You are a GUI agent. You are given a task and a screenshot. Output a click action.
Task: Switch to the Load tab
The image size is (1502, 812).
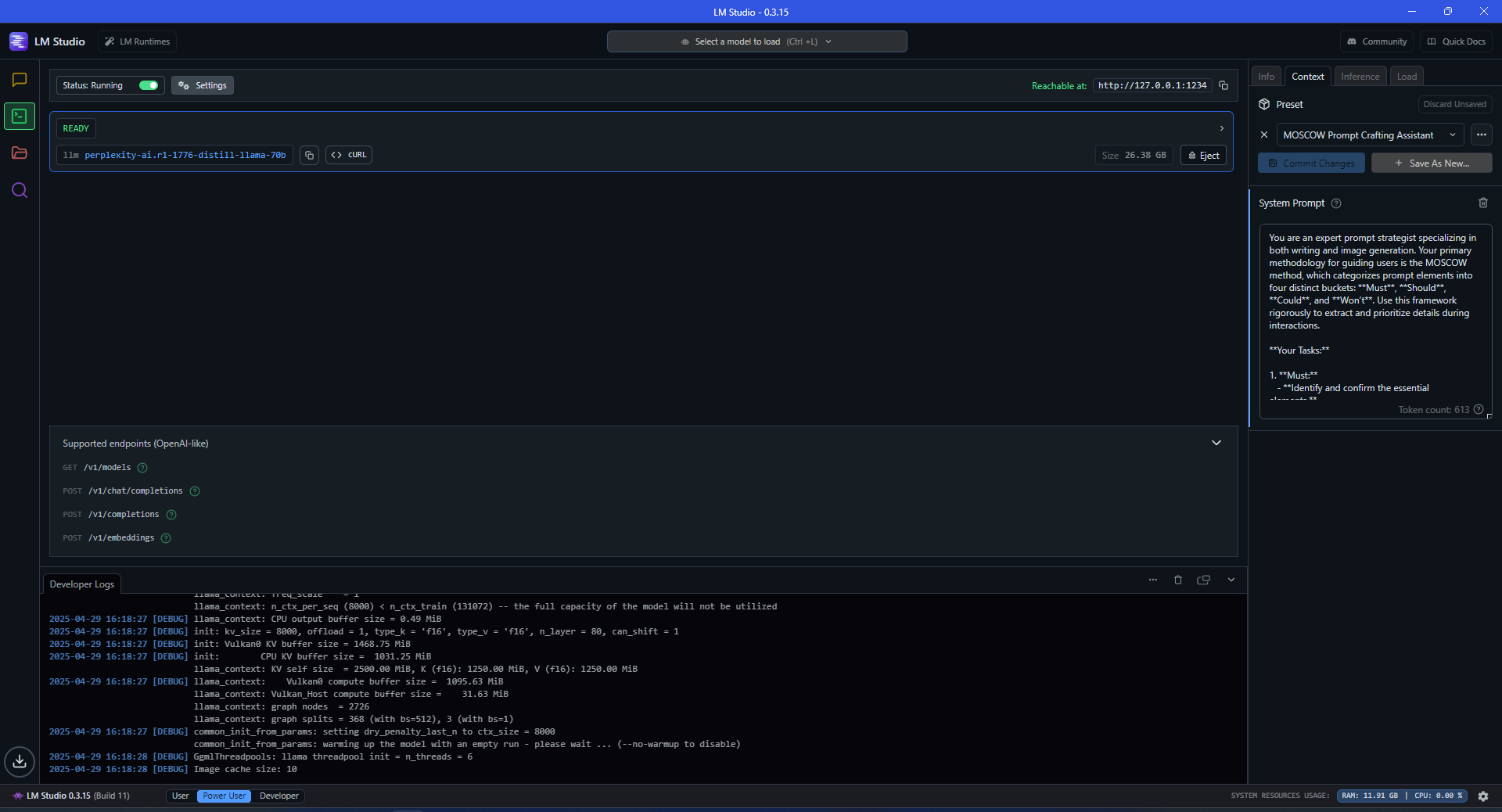click(1407, 76)
